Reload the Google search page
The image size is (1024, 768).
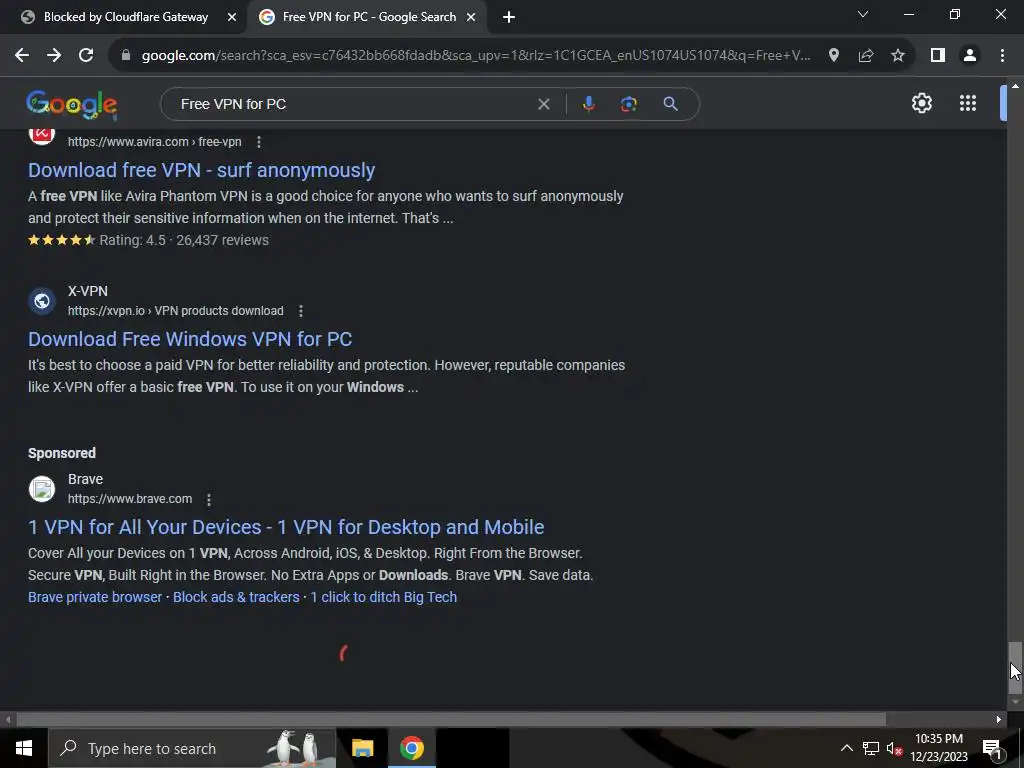86,56
